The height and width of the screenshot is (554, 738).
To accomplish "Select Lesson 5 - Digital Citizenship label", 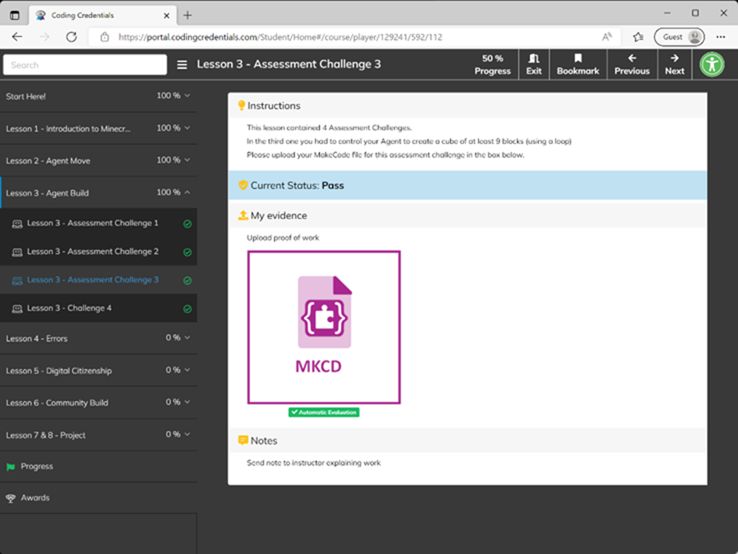I will coord(59,371).
